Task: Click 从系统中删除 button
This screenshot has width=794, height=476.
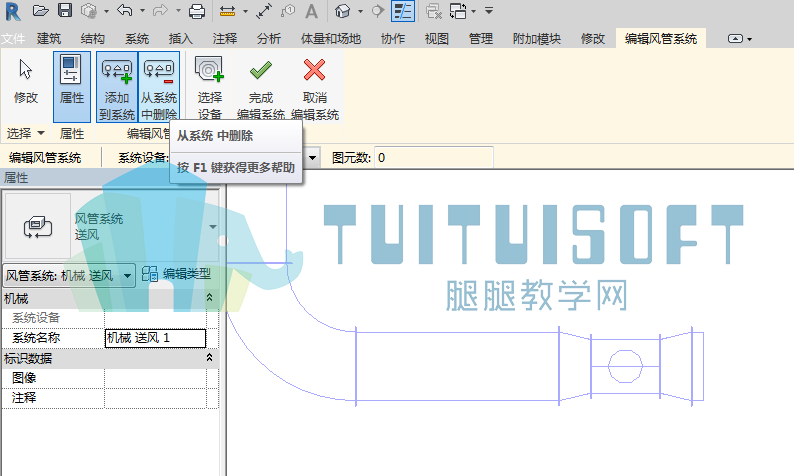Action: (x=159, y=86)
